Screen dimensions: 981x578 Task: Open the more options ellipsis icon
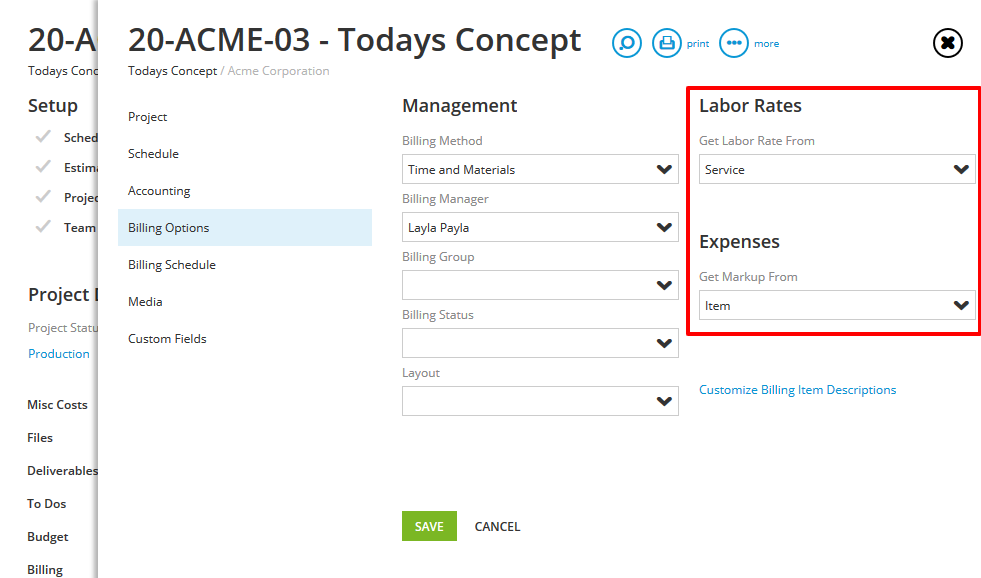pos(734,43)
